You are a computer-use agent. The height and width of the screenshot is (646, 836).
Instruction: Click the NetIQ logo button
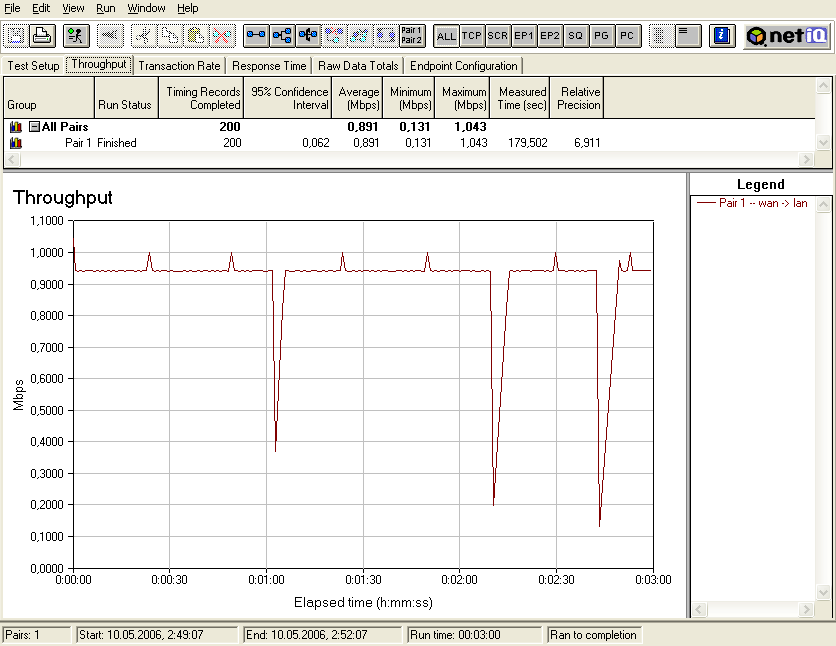pyautogui.click(x=787, y=36)
